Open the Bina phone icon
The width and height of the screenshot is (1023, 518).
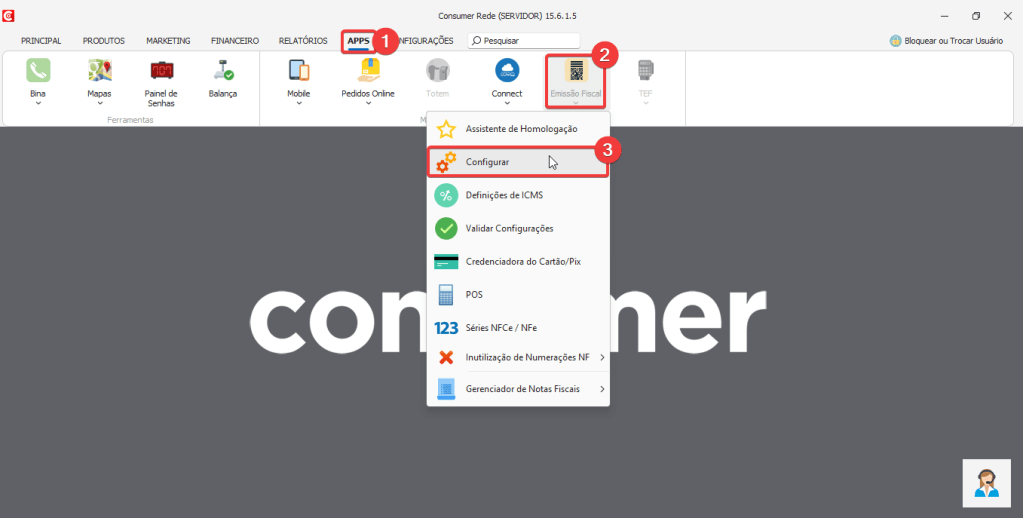click(38, 70)
